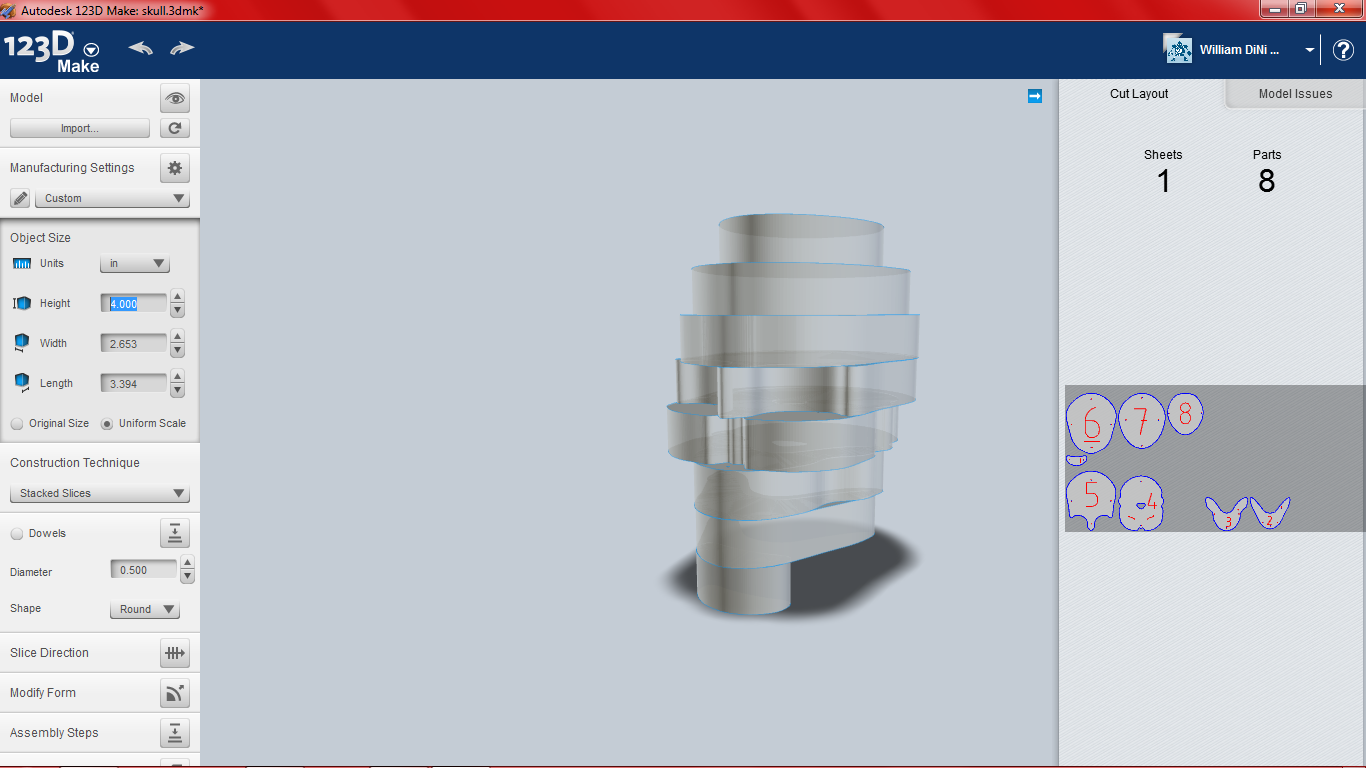Click the Undo arrow icon
Image resolution: width=1366 pixels, height=768 pixels.
coord(141,48)
